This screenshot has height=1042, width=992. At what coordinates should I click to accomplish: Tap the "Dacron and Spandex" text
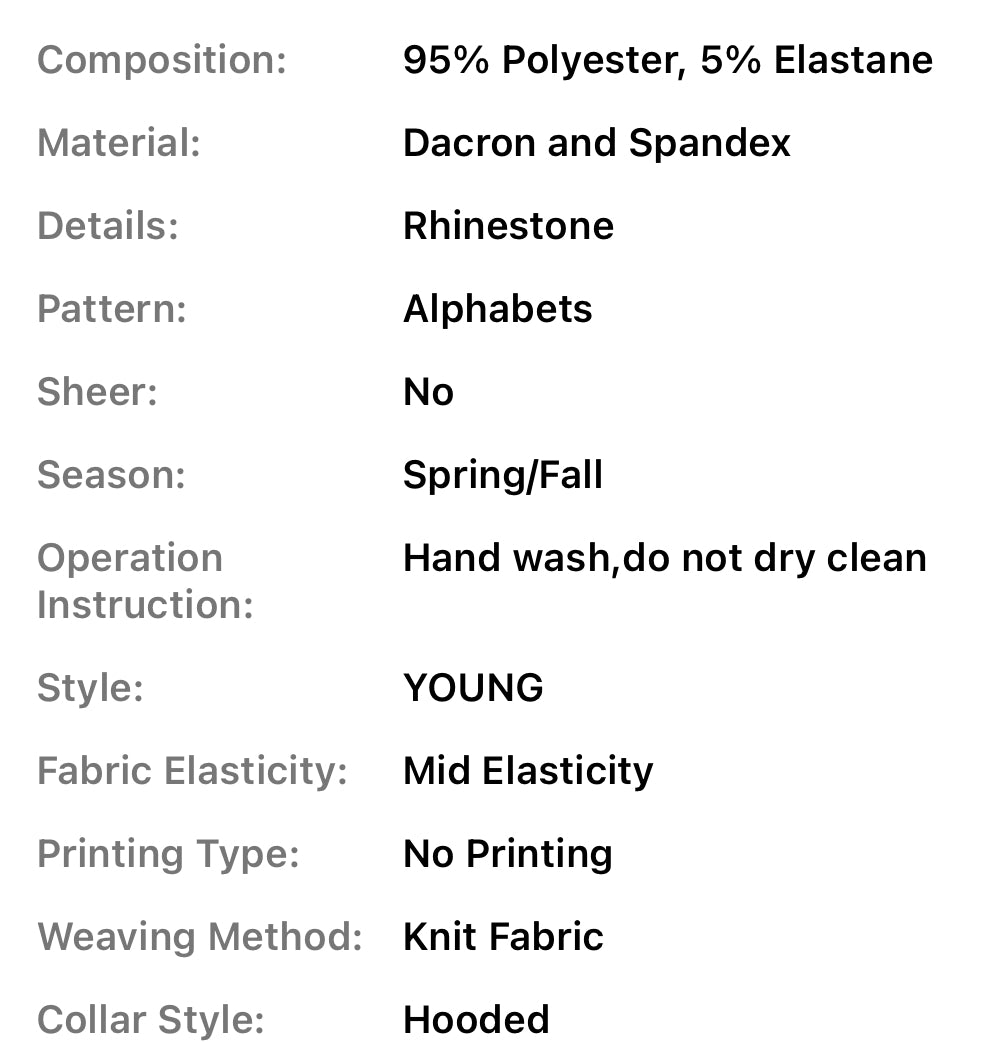point(596,143)
